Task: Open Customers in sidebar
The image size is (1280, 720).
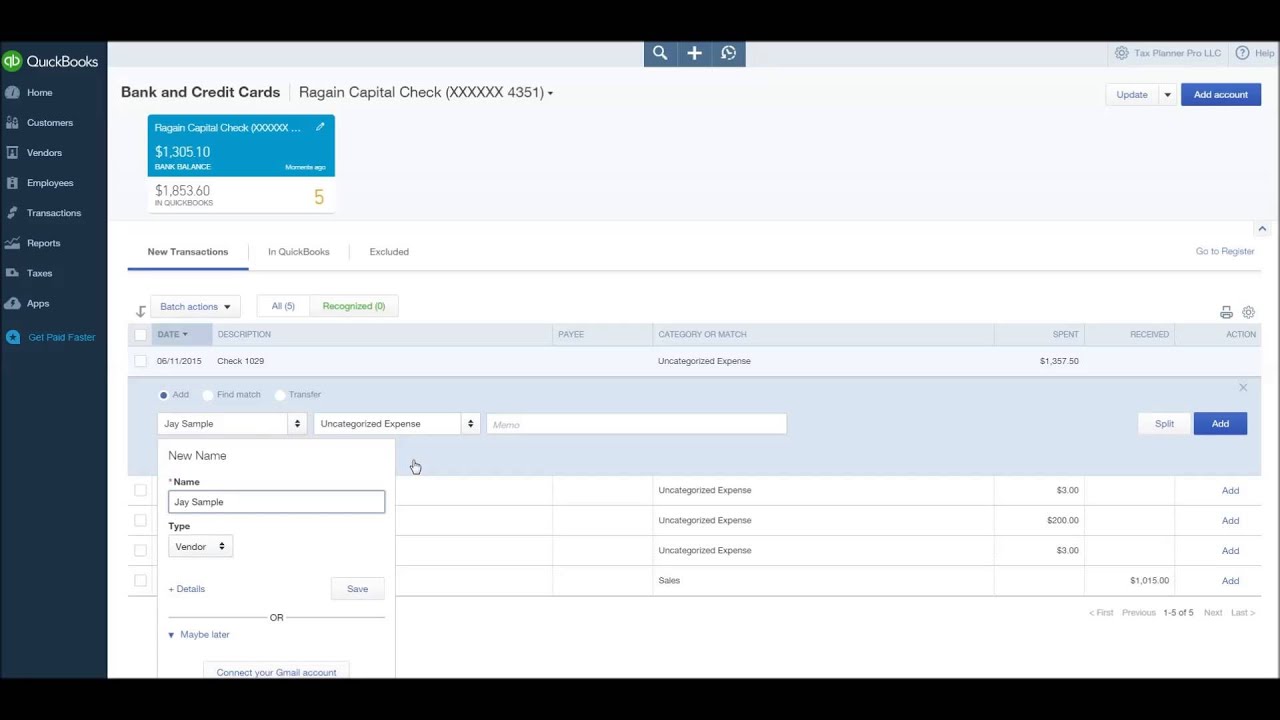Action: tap(50, 122)
